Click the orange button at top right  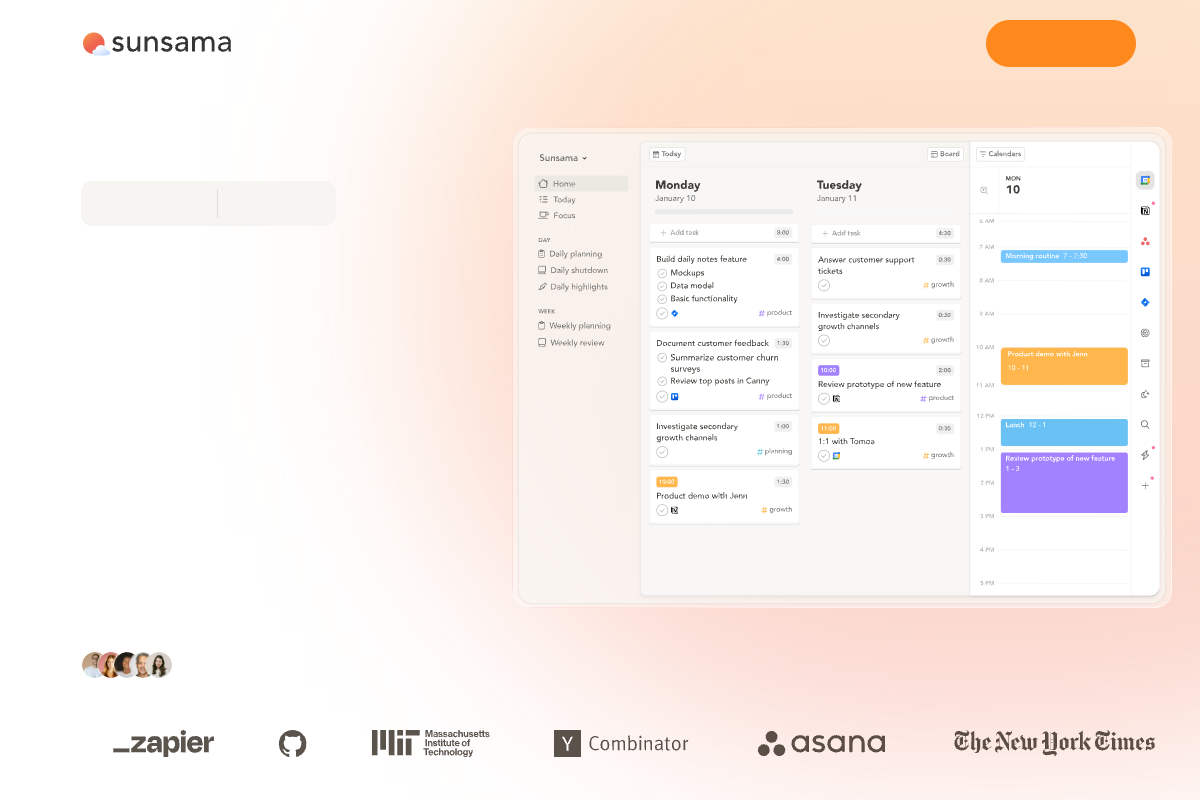click(1061, 43)
